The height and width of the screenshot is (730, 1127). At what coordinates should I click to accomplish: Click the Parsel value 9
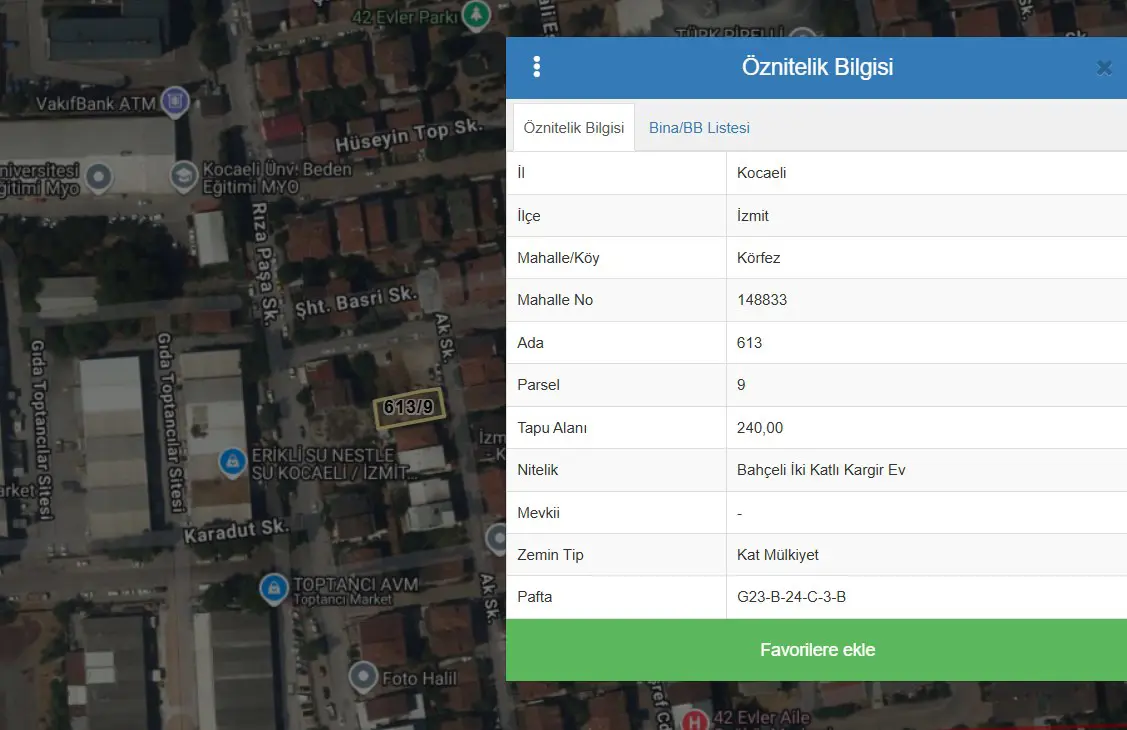tap(741, 385)
